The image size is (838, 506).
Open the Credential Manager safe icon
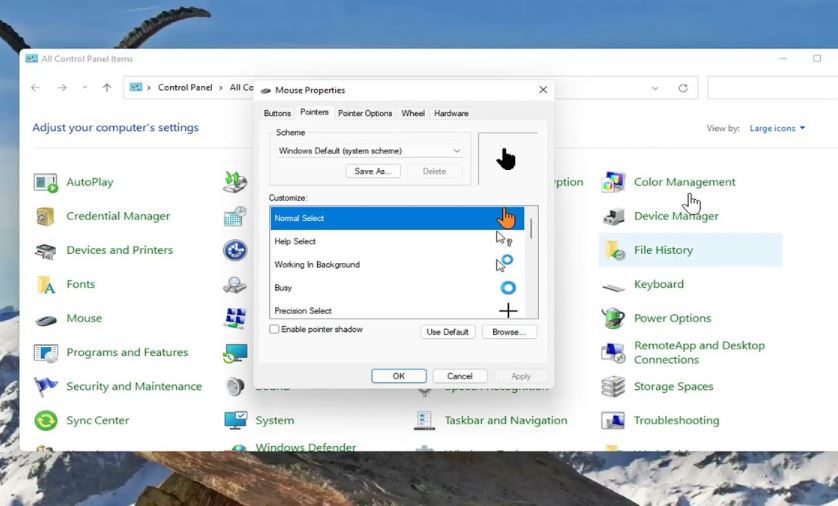(x=45, y=216)
